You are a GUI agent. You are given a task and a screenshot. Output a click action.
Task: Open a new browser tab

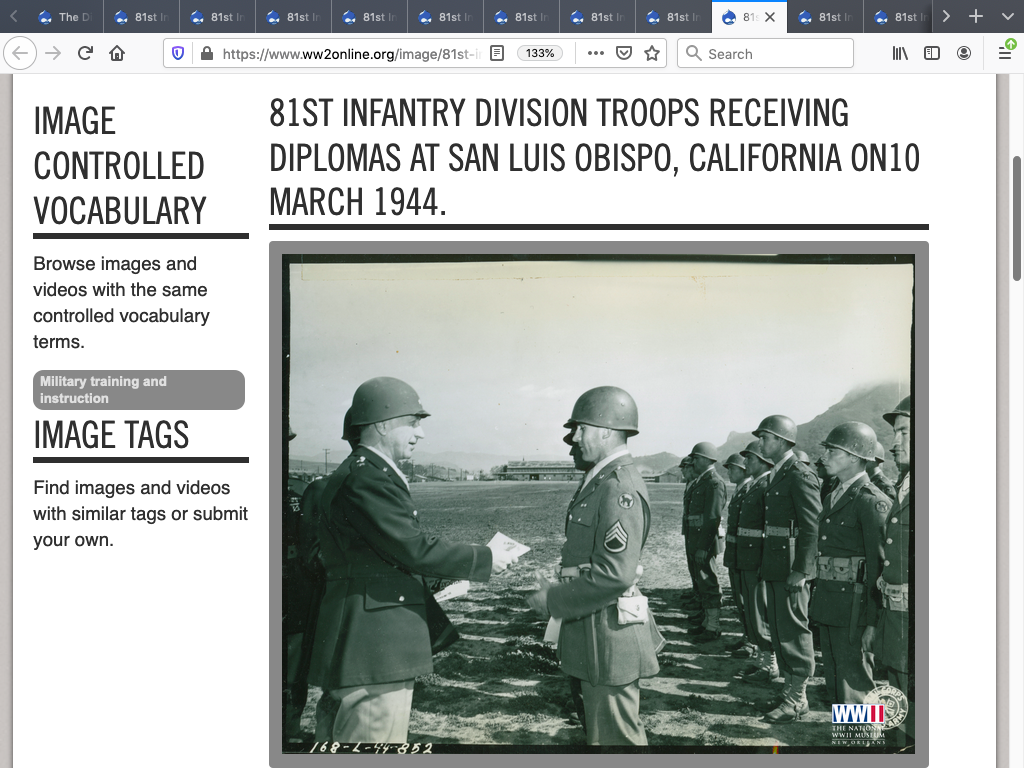(976, 16)
